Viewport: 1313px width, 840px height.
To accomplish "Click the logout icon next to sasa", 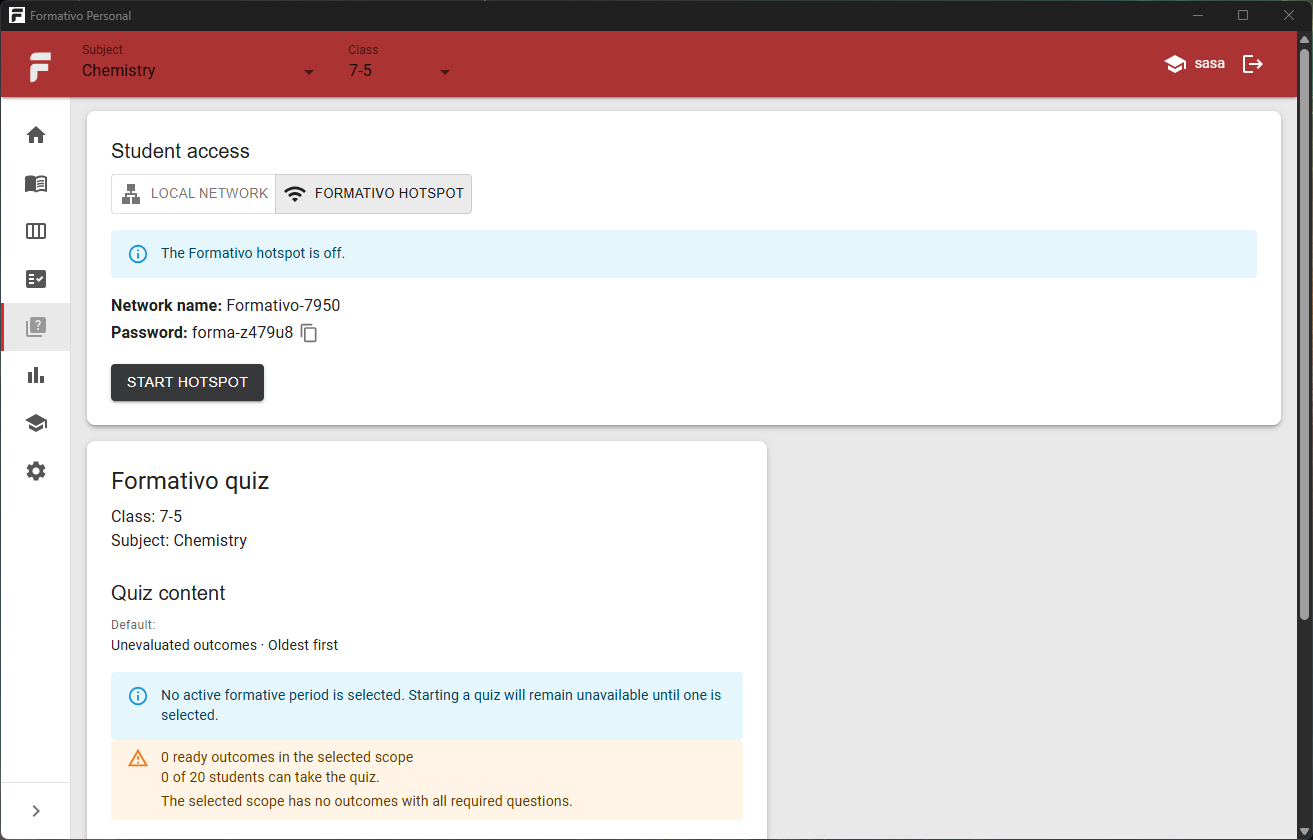I will tap(1253, 64).
